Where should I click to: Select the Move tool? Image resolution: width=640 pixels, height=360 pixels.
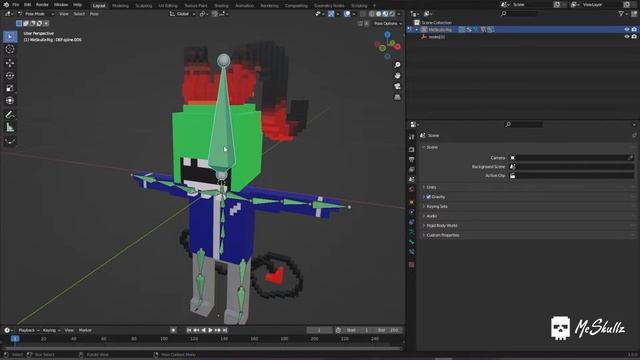10,62
